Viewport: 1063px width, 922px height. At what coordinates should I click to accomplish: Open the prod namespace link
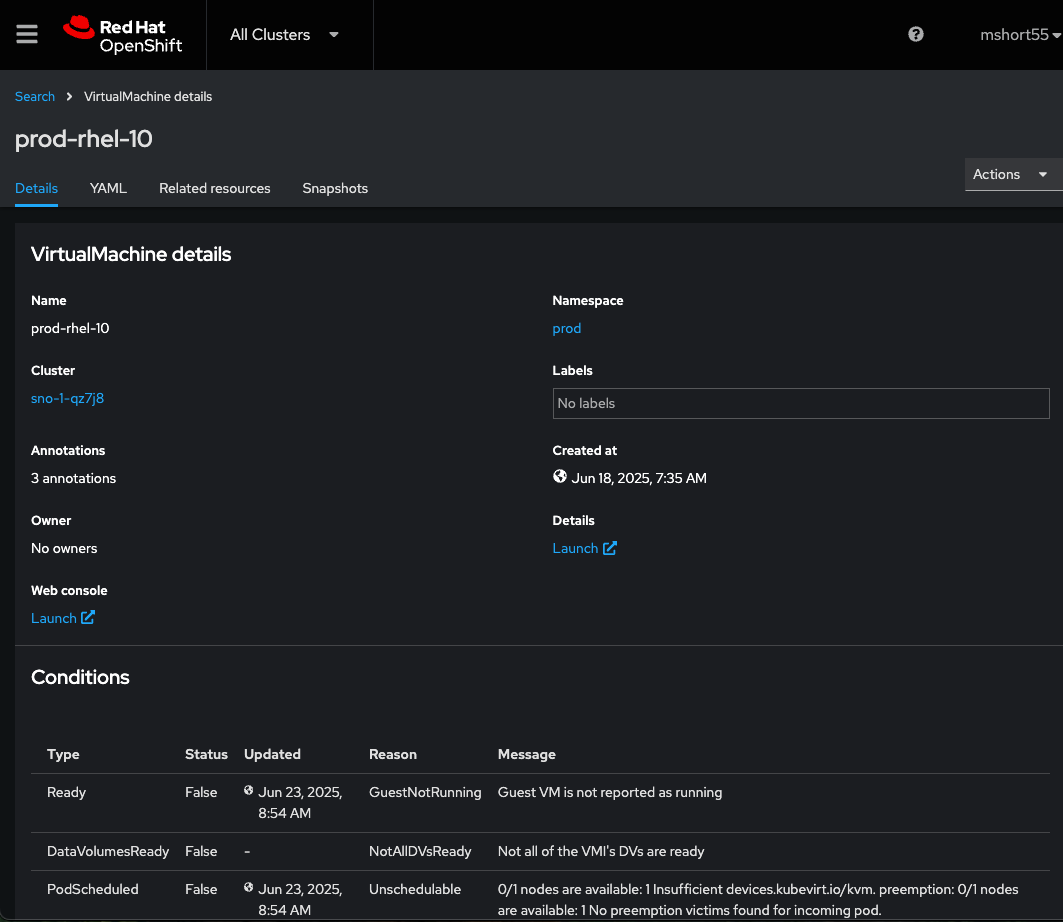coord(566,328)
